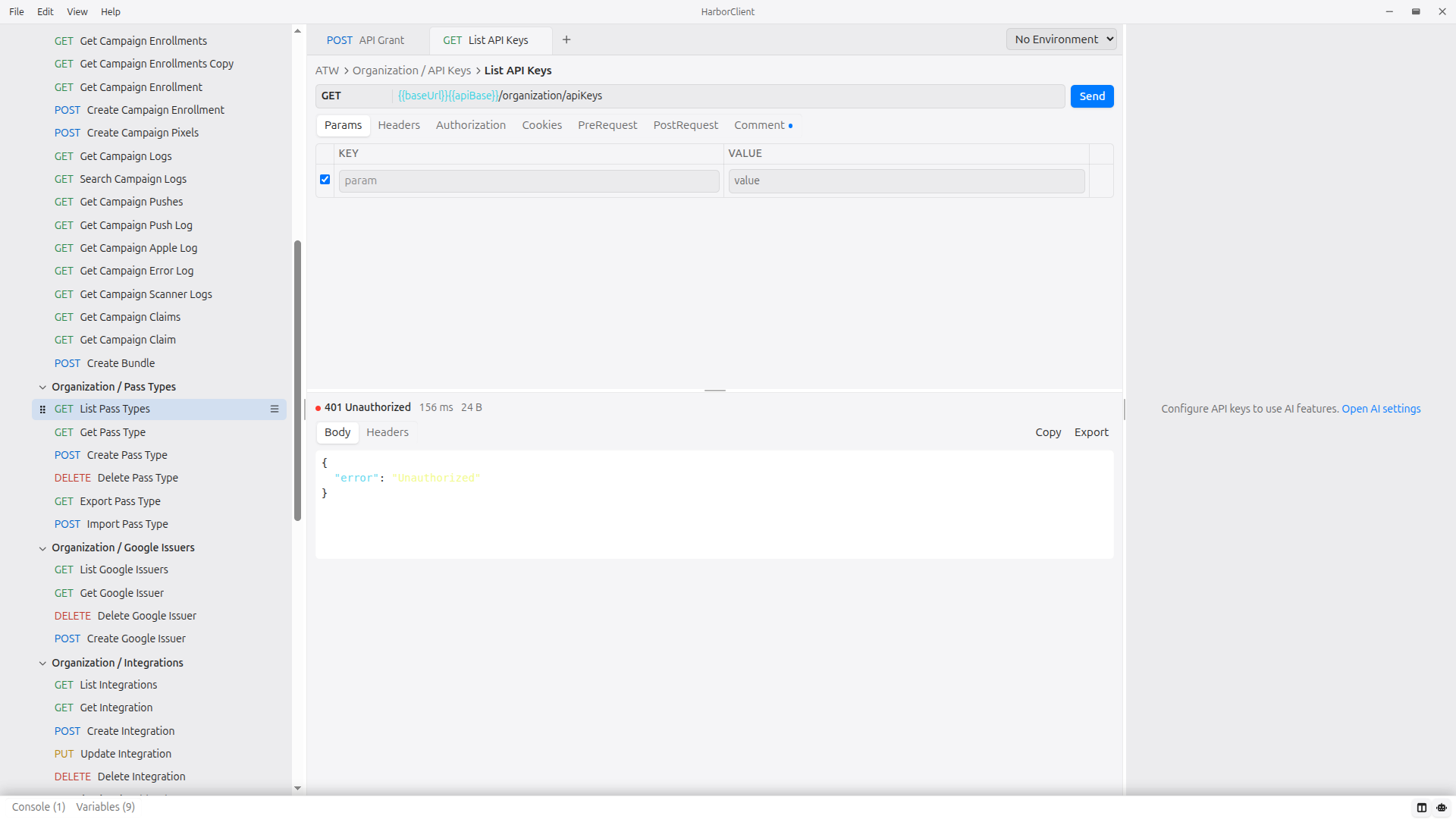The width and height of the screenshot is (1456, 819).
Task: Open AI settings link
Action: (x=1381, y=409)
